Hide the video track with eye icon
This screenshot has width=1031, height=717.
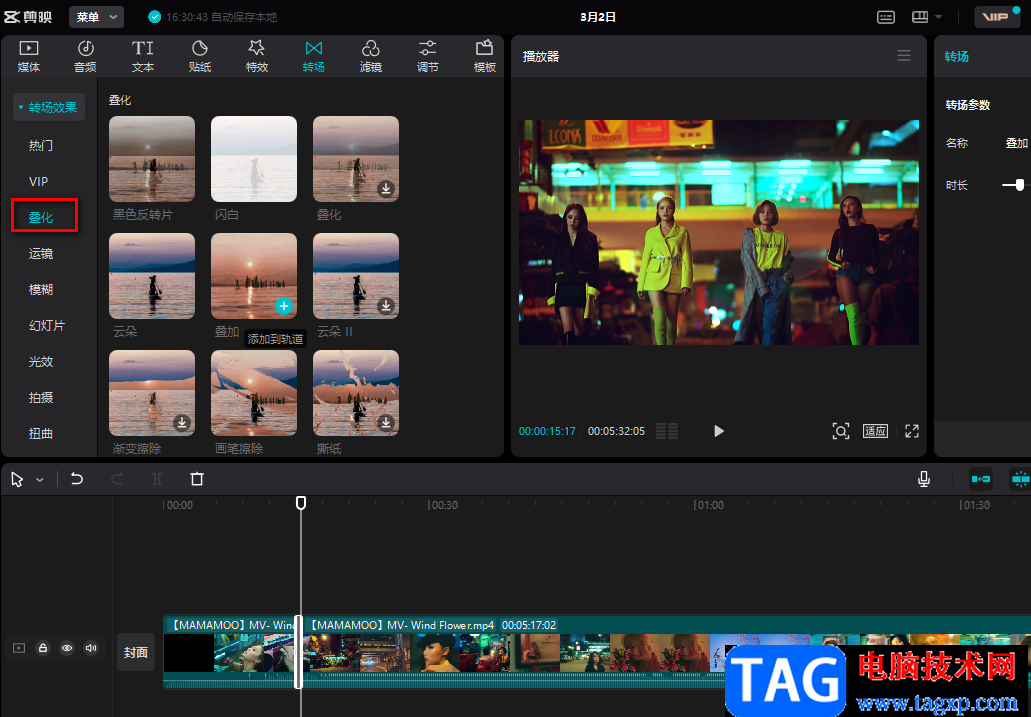pyautogui.click(x=67, y=648)
